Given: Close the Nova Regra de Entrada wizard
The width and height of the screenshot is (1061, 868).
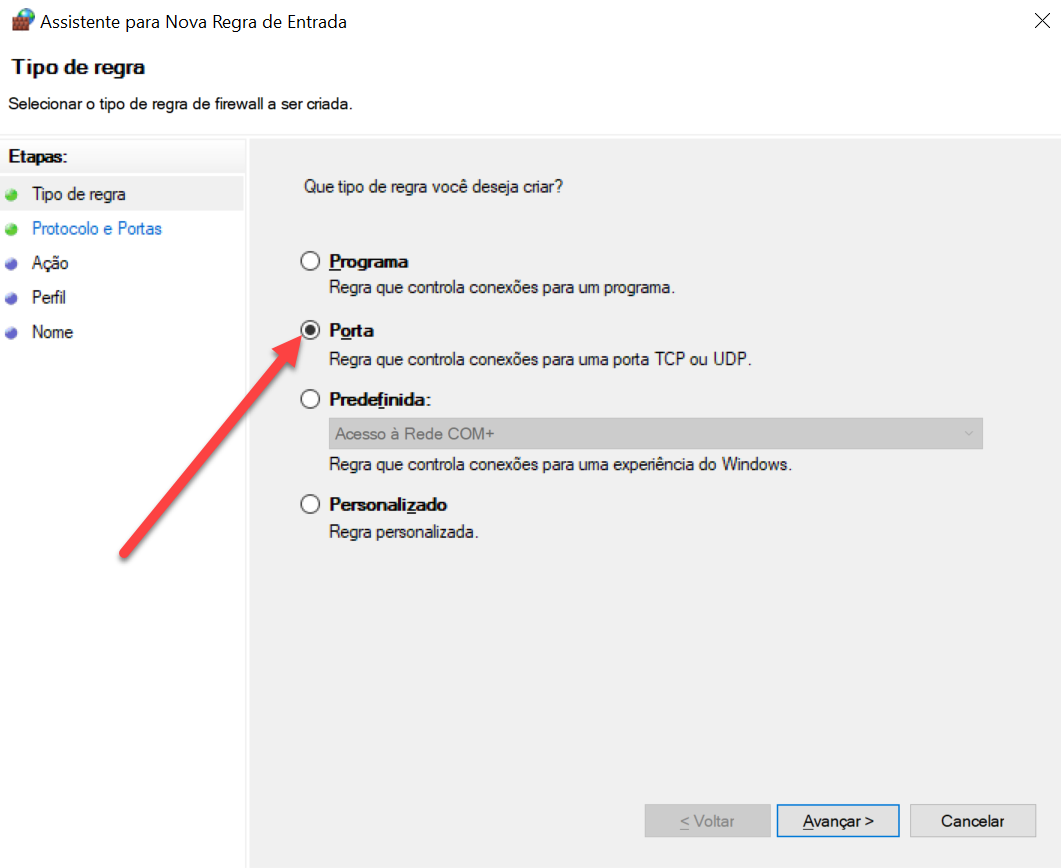Looking at the screenshot, I should point(1041,20).
